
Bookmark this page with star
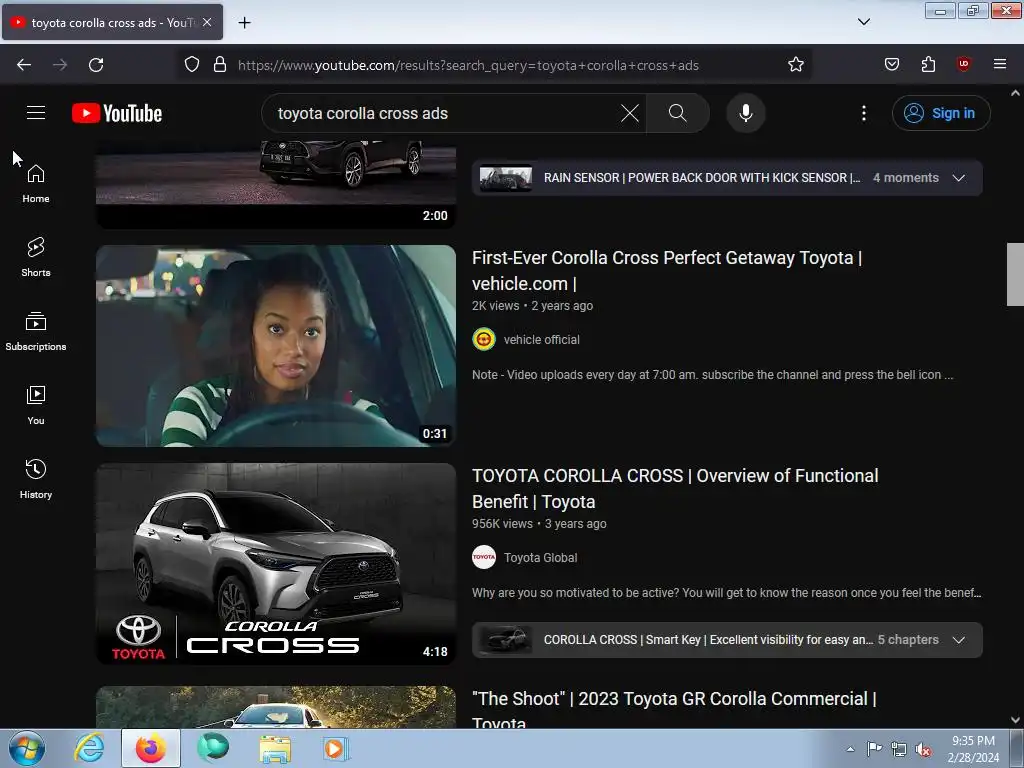(795, 65)
